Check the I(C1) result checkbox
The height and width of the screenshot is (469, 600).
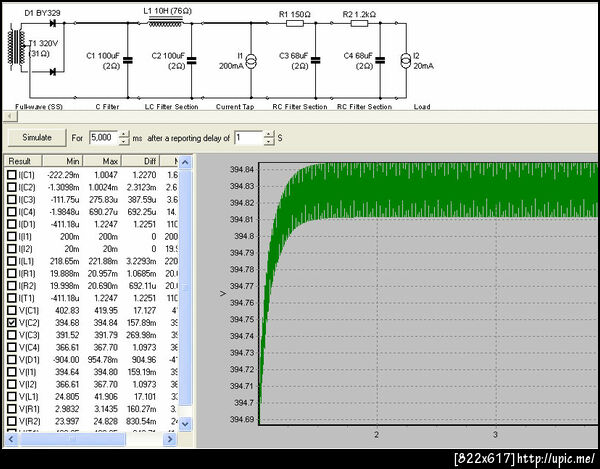click(12, 175)
